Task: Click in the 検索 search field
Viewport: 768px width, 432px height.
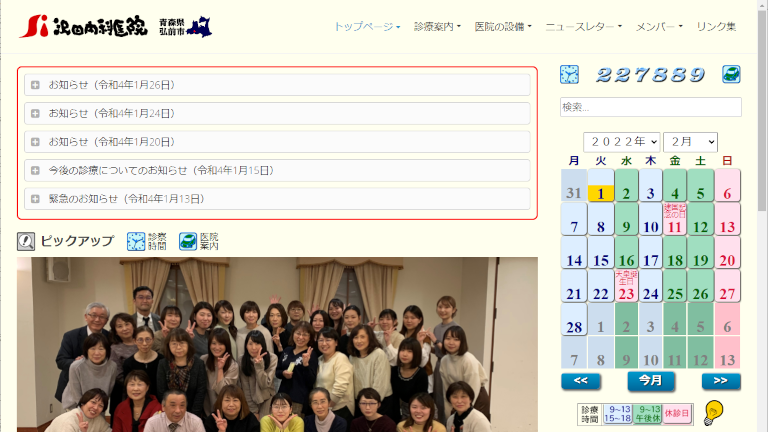Action: tap(650, 107)
